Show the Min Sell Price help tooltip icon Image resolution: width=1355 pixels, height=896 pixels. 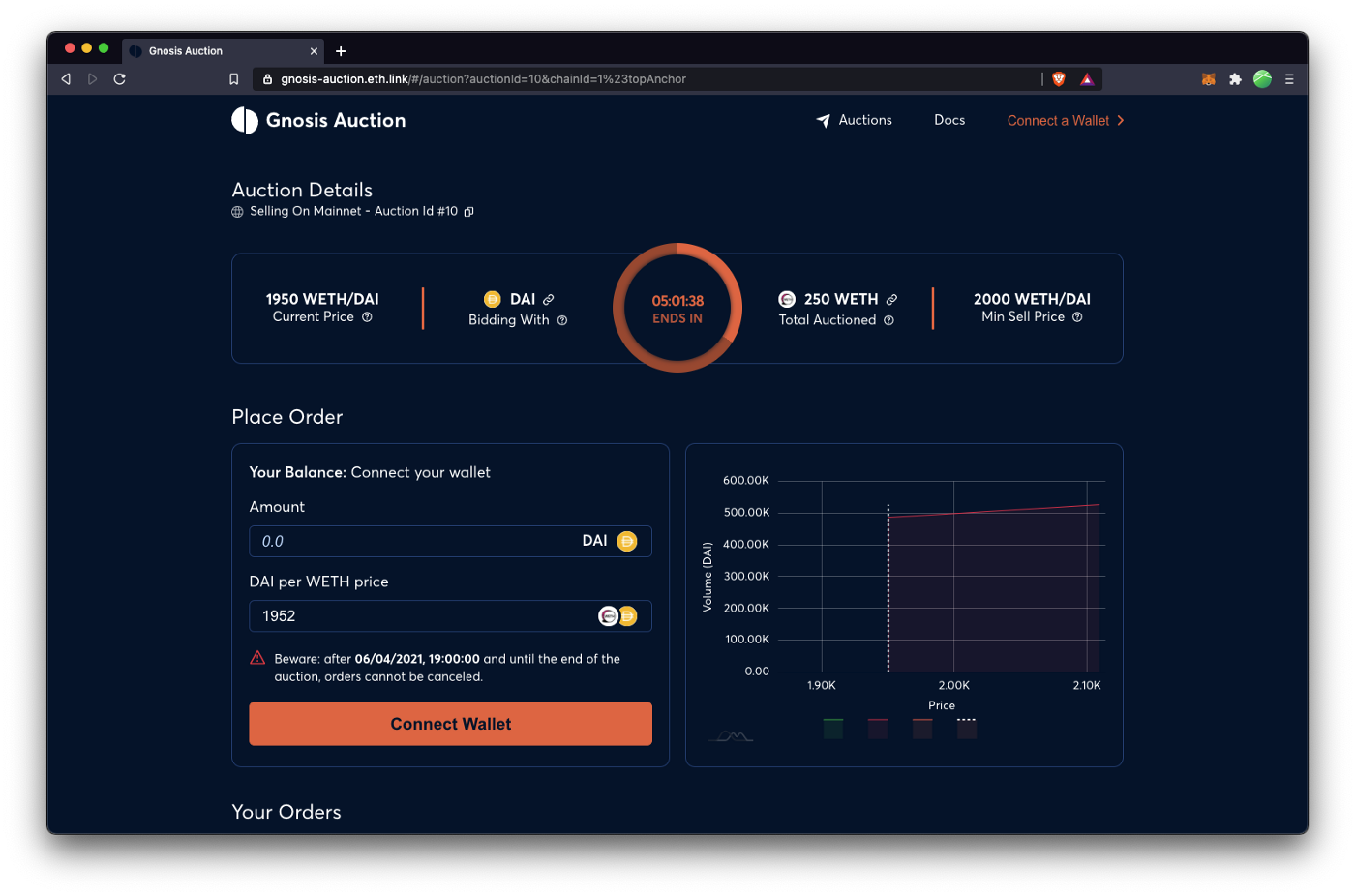[1077, 317]
